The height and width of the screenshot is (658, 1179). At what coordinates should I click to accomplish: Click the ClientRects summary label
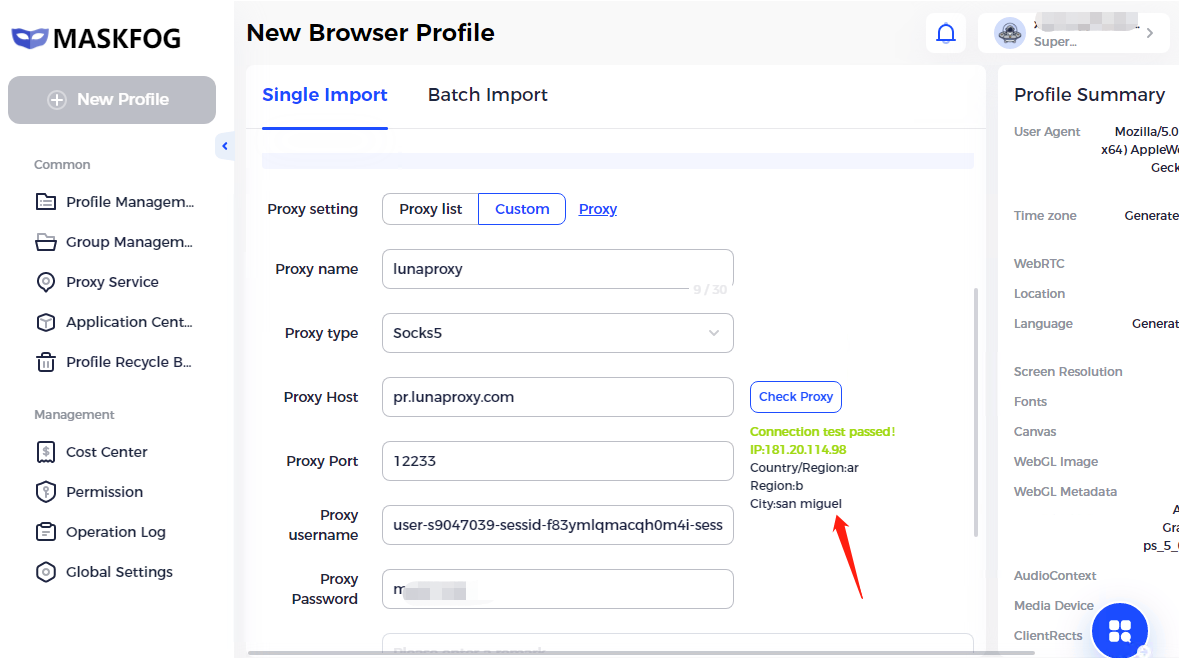coord(1047,636)
